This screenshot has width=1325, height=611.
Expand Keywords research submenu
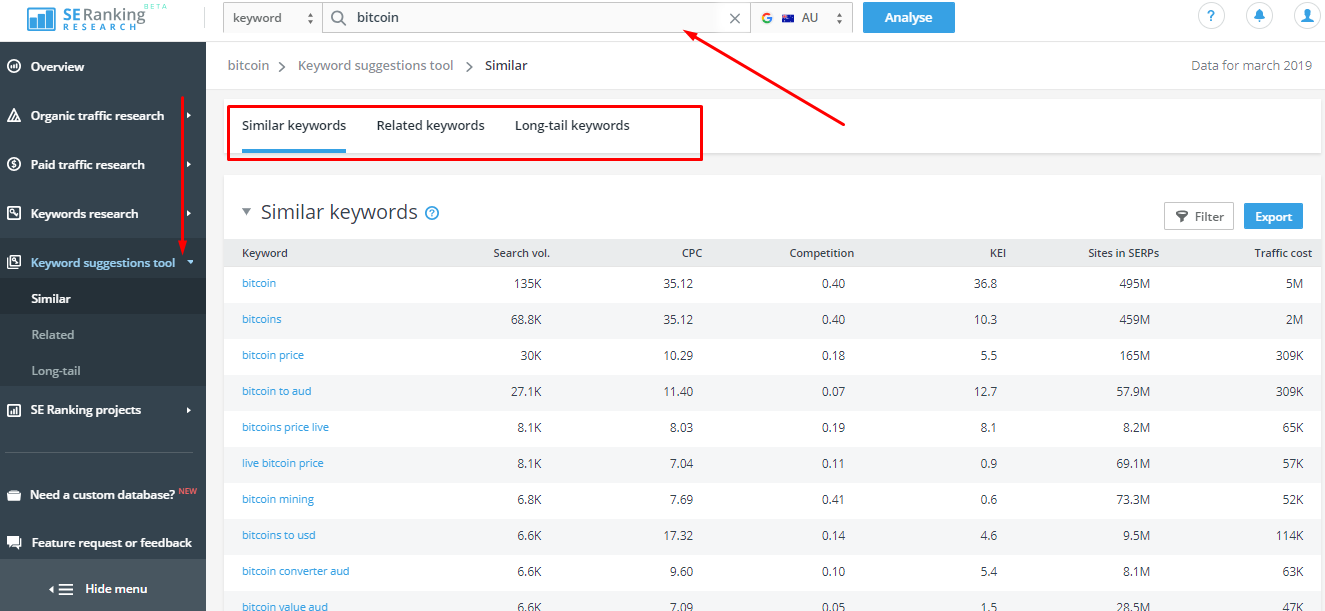coord(189,214)
